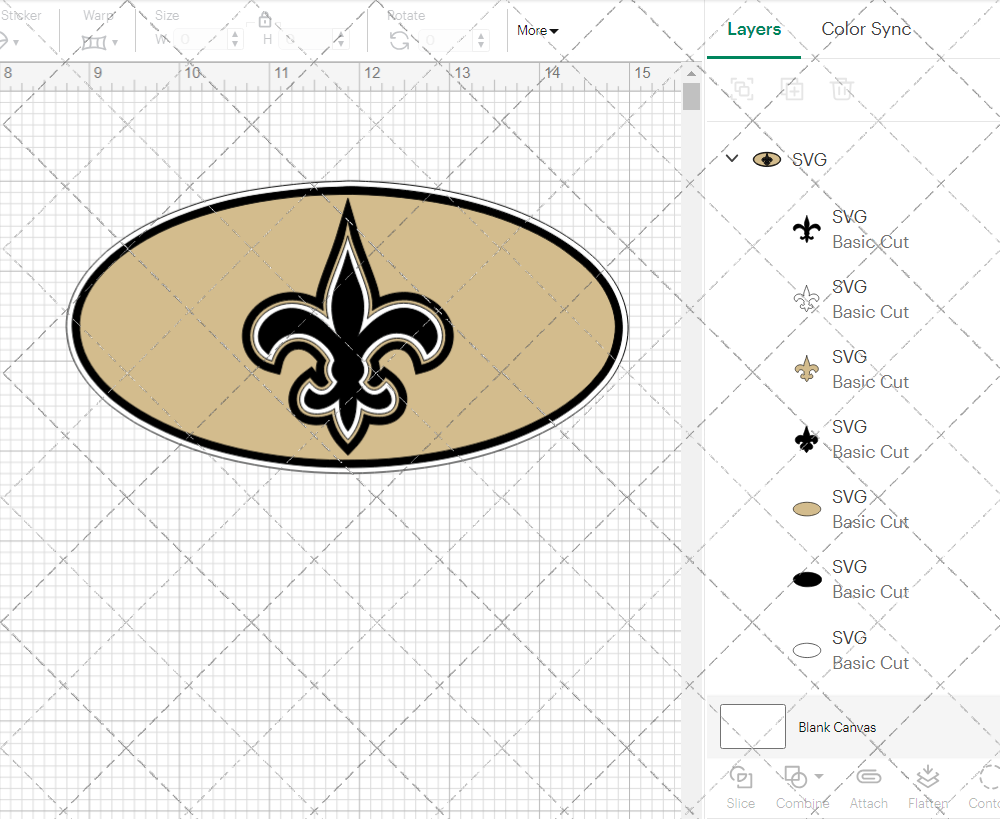Viewport: 1000px width, 819px height.
Task: Click the lock aspect ratio icon
Action: 265,20
